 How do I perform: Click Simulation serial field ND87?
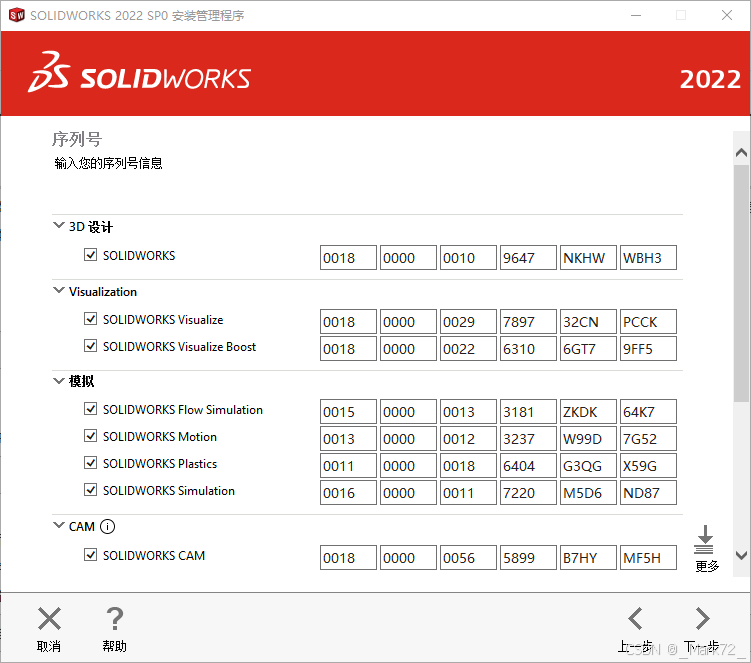pyautogui.click(x=648, y=492)
